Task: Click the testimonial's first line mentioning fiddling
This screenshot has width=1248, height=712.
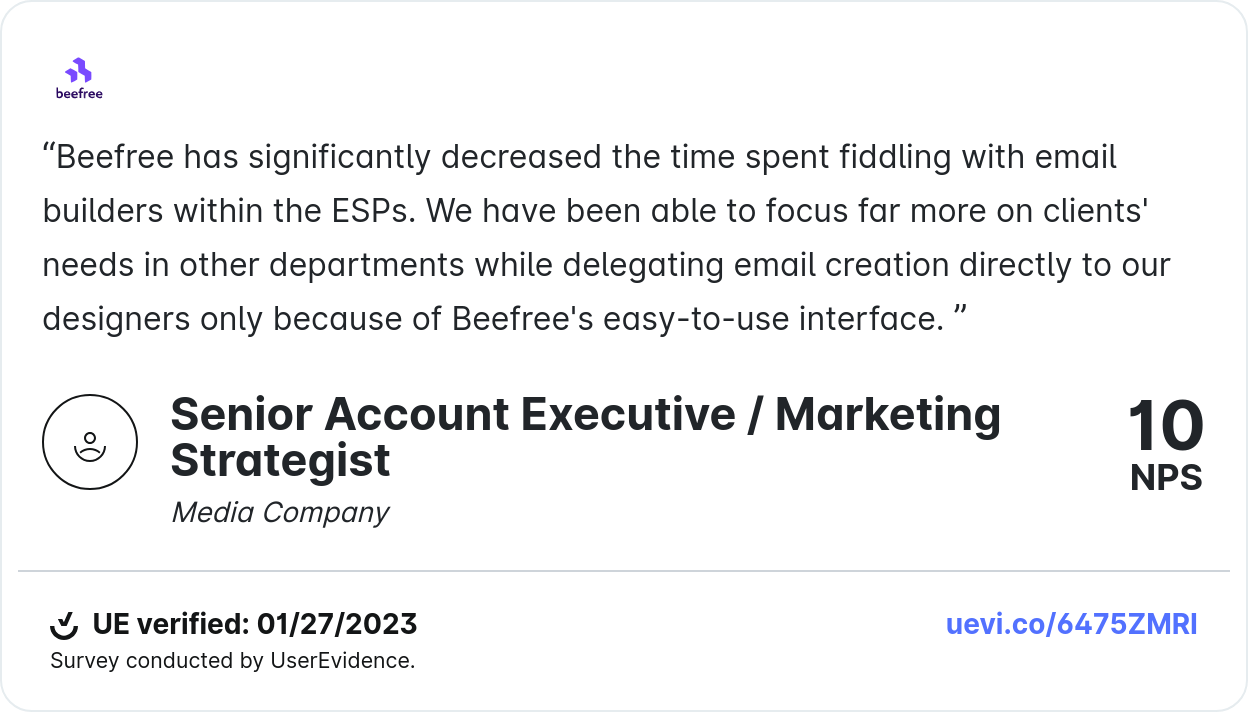Action: tap(580, 157)
